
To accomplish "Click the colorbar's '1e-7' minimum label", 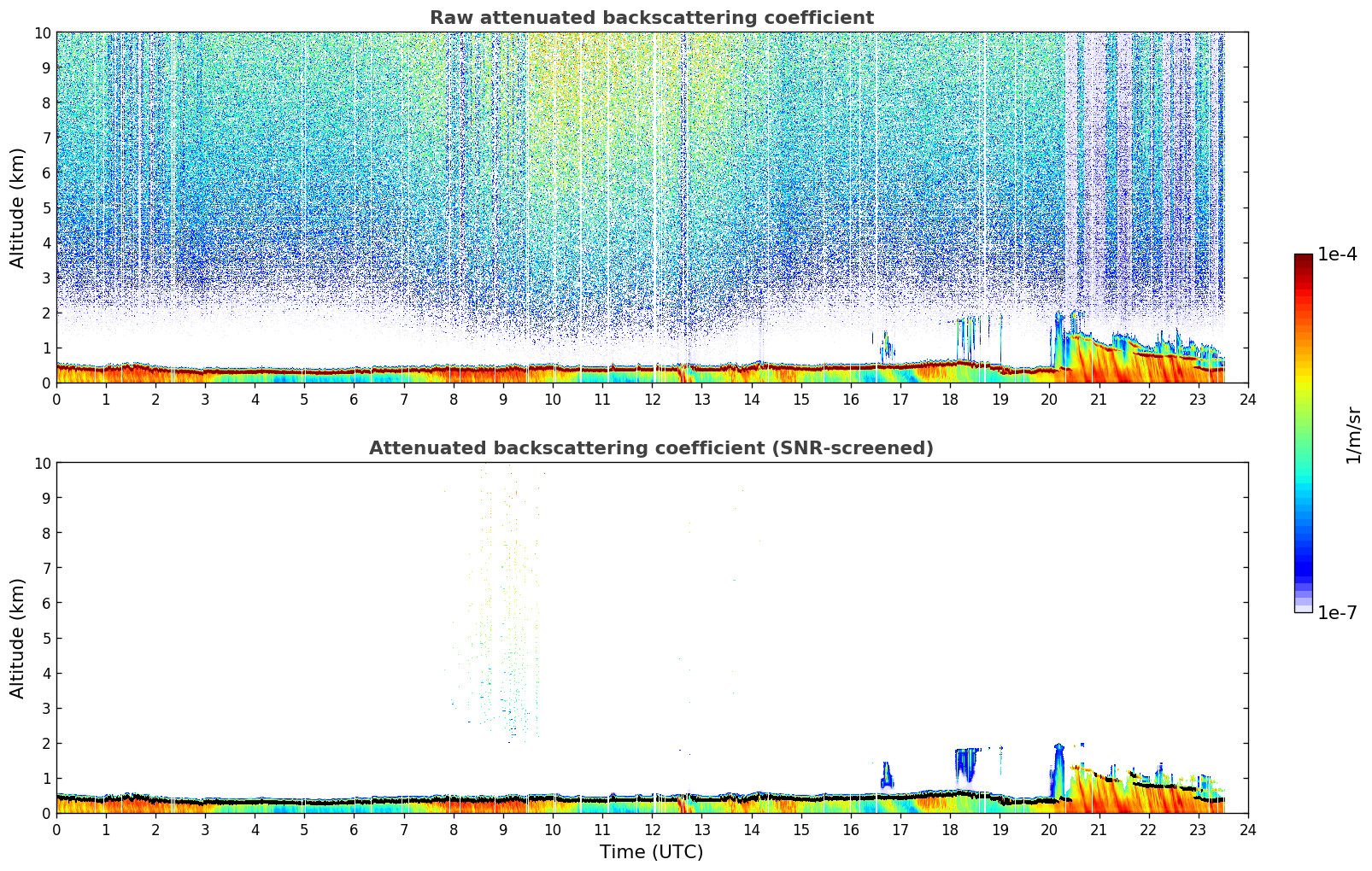I will point(1337,613).
